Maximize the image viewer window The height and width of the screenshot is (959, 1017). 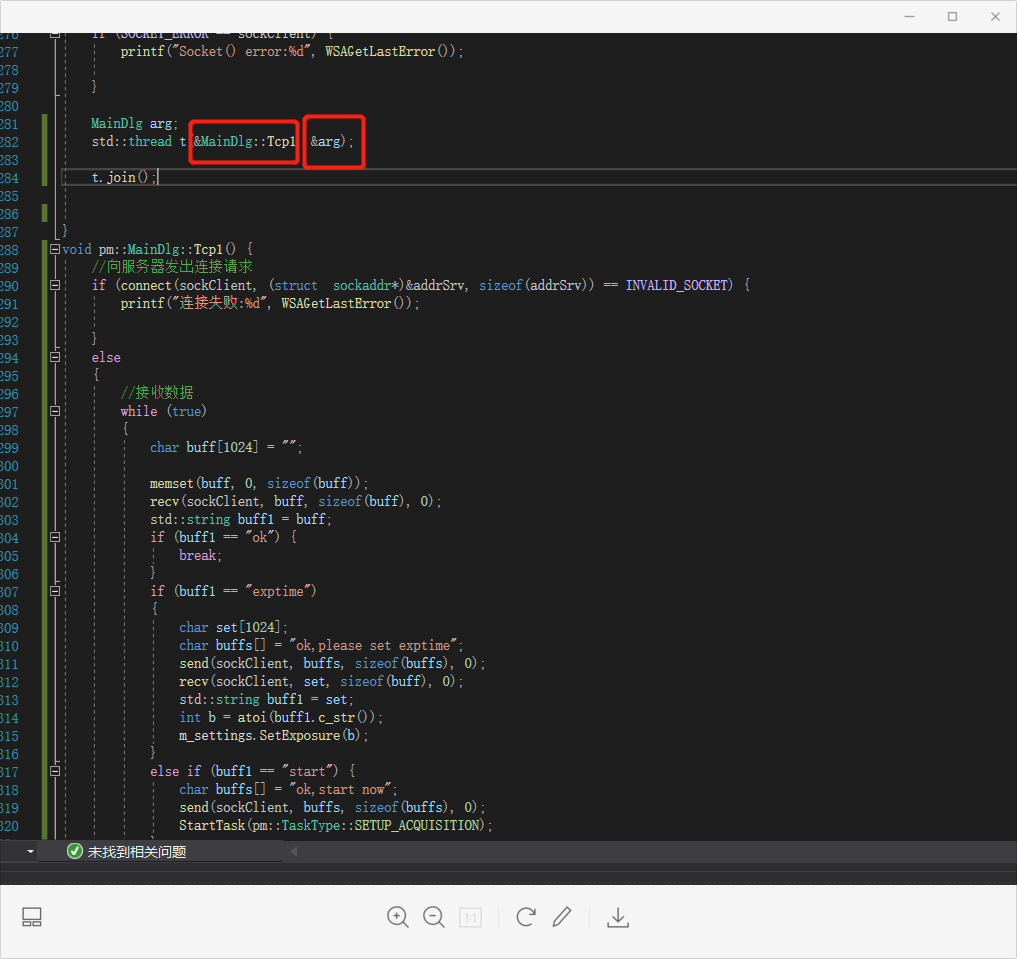(x=952, y=17)
